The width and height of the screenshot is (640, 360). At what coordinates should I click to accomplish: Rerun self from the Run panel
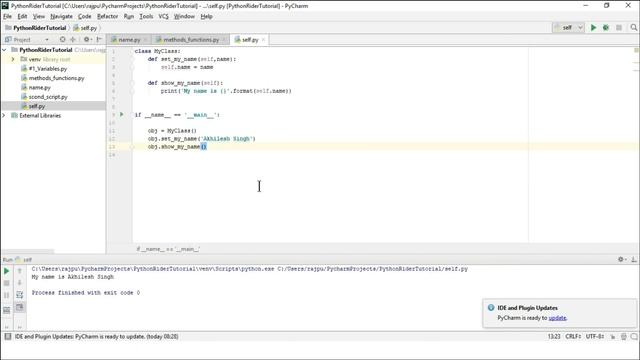click(7, 271)
